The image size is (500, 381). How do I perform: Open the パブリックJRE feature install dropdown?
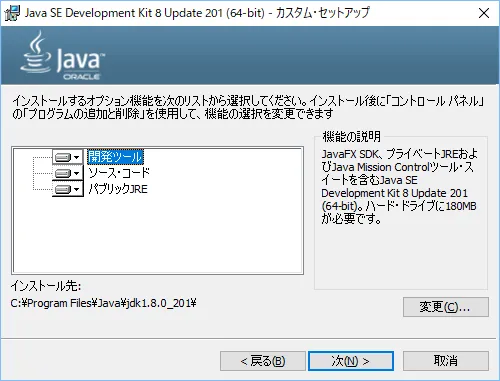click(x=68, y=189)
